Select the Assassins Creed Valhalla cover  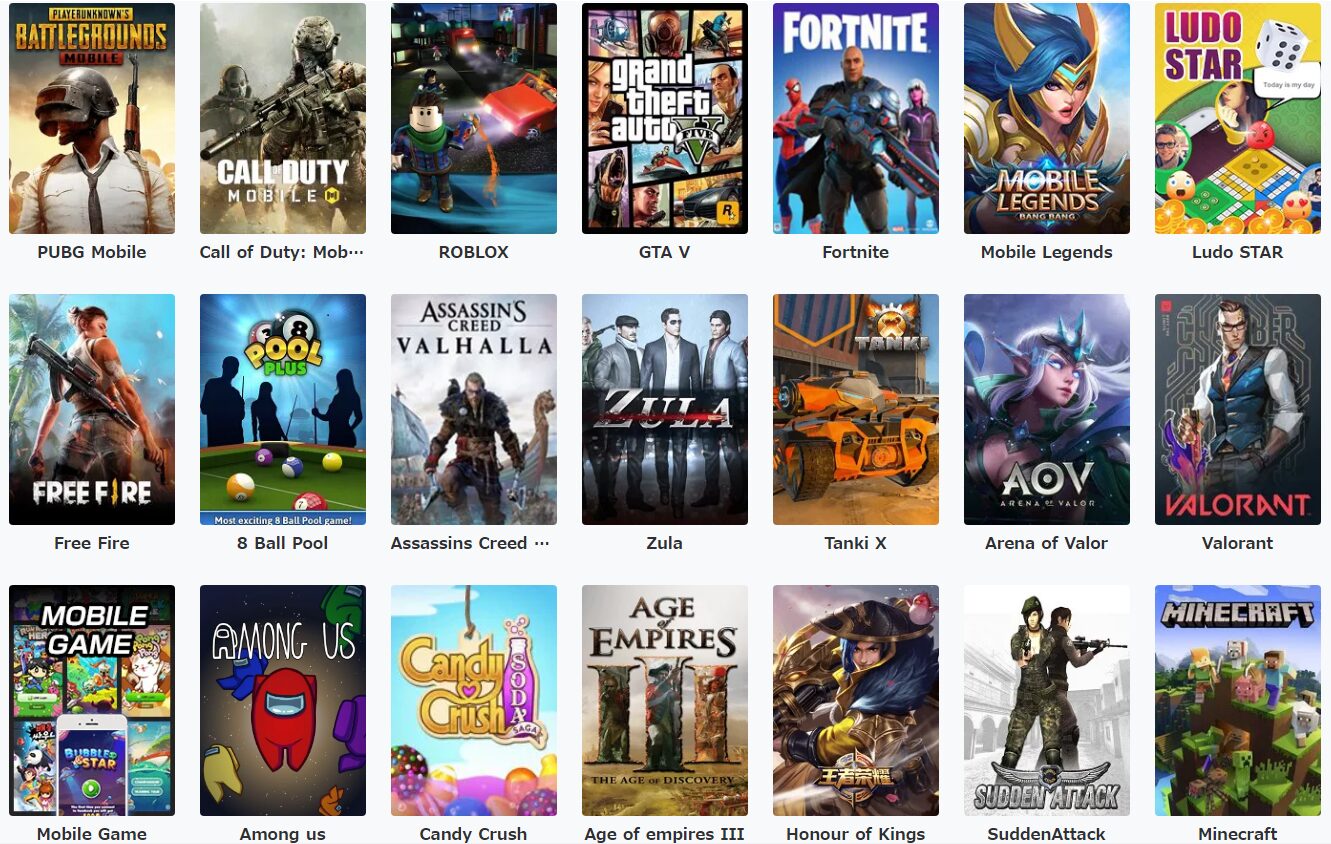[x=474, y=409]
